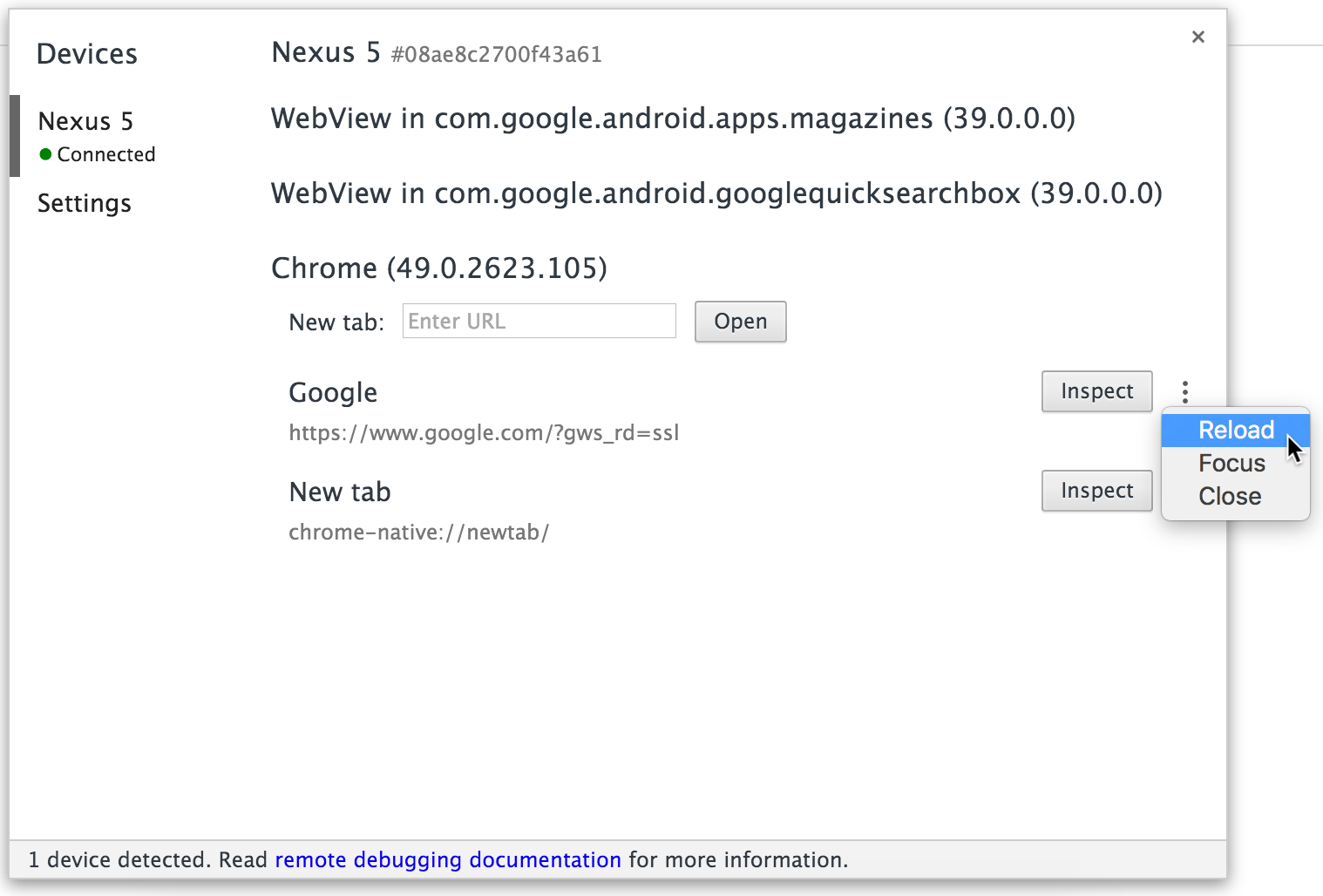Click the Devices heading

tap(87, 54)
